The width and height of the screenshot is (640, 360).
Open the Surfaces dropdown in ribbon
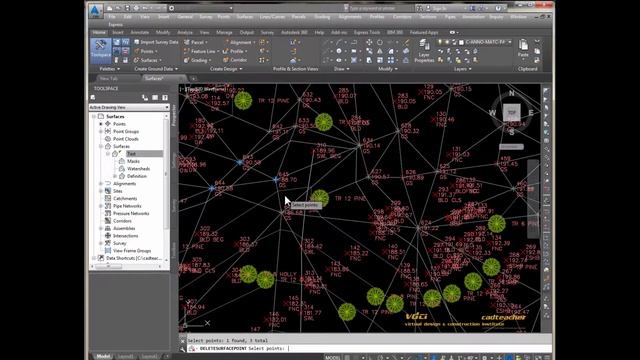(147, 60)
